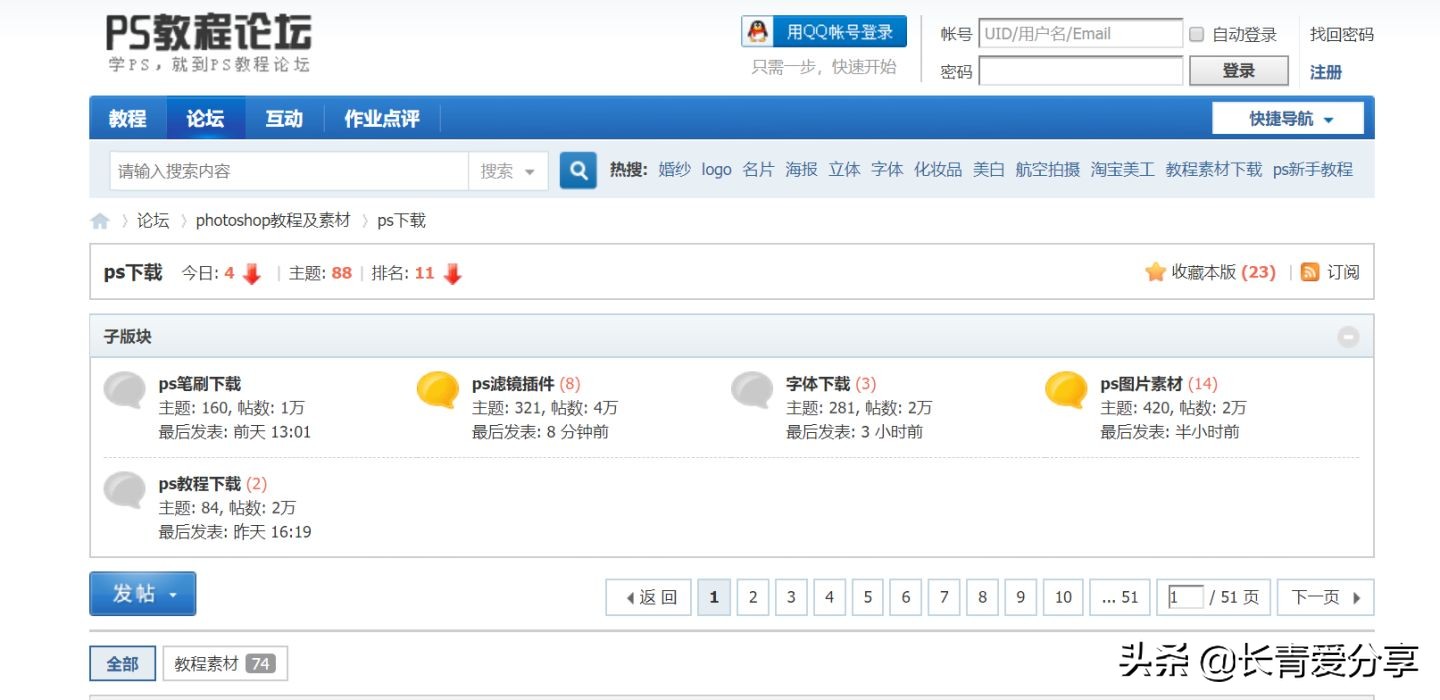Click the home icon in the breadcrumb

(100, 220)
